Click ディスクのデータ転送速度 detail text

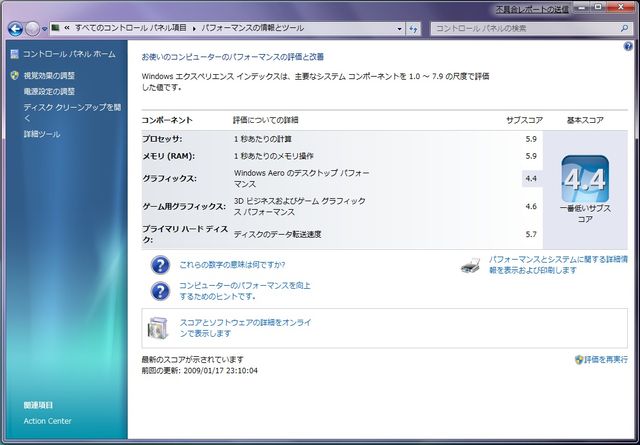coord(278,234)
